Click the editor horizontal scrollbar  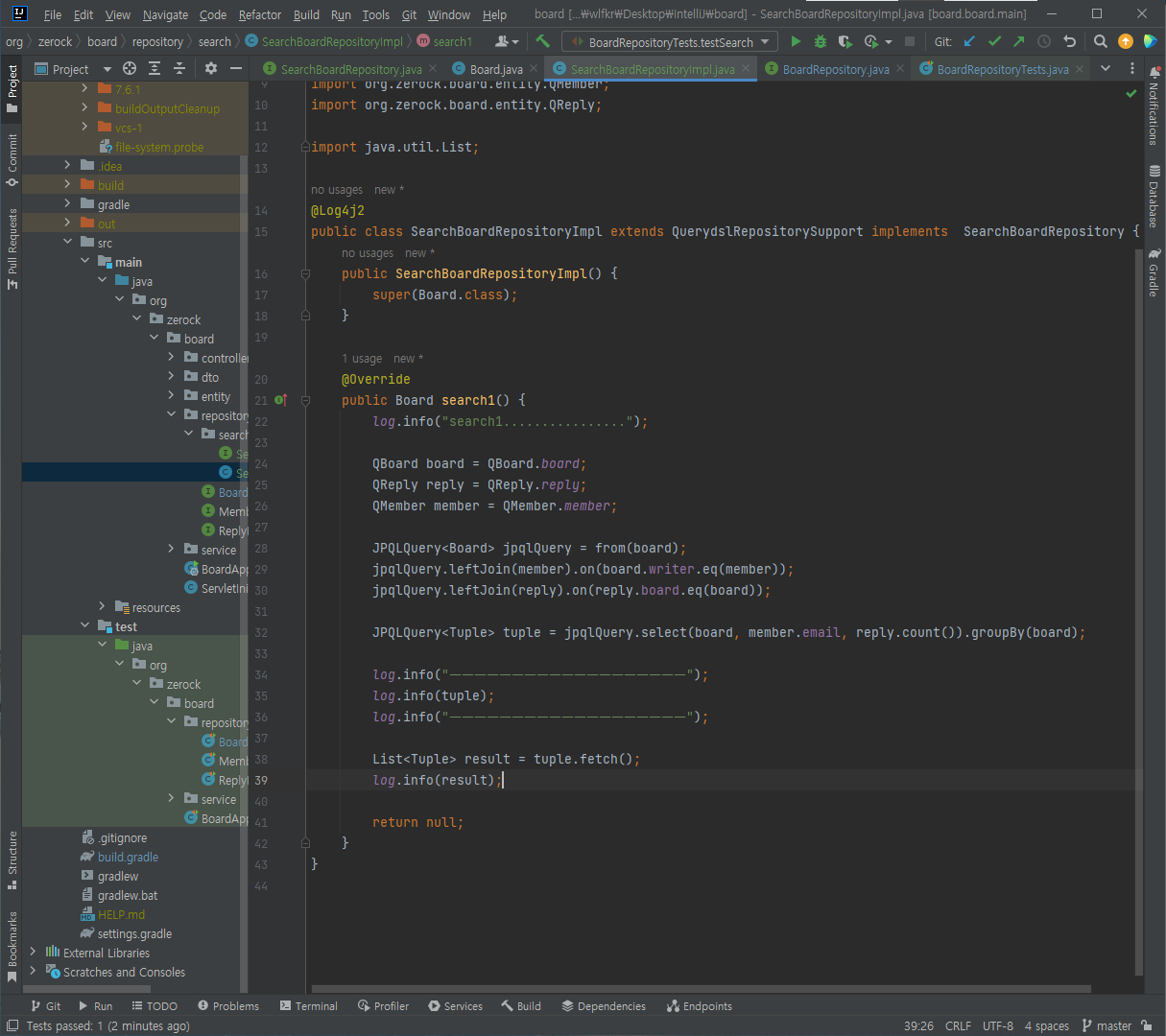pyautogui.click(x=701, y=989)
